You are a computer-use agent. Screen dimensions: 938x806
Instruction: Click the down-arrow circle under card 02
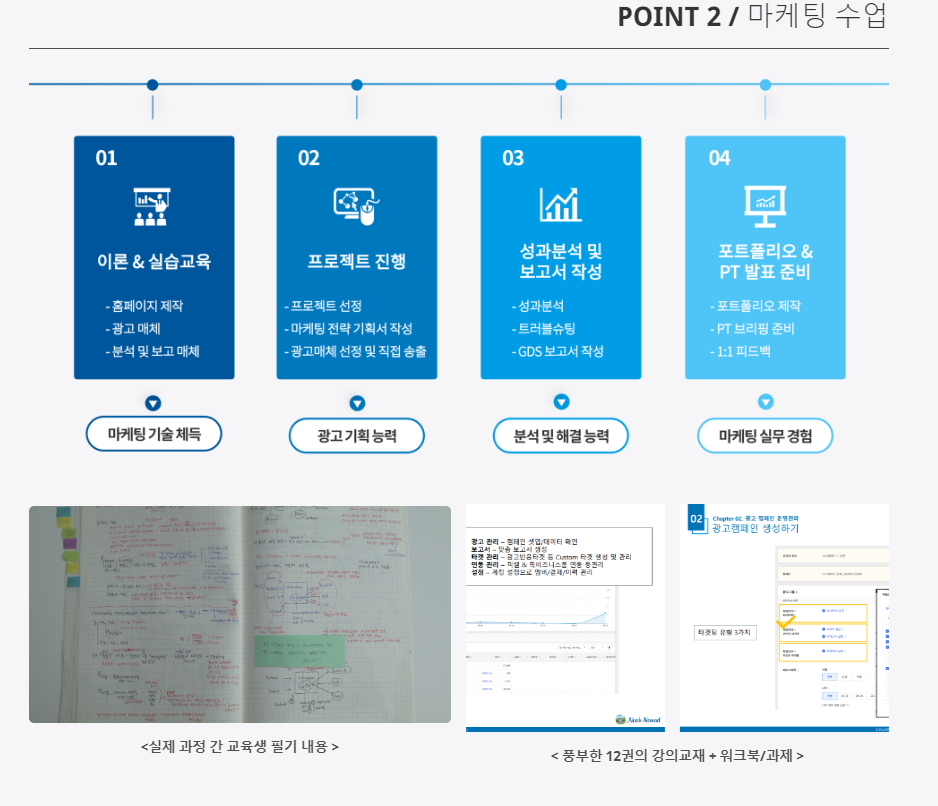coord(357,403)
